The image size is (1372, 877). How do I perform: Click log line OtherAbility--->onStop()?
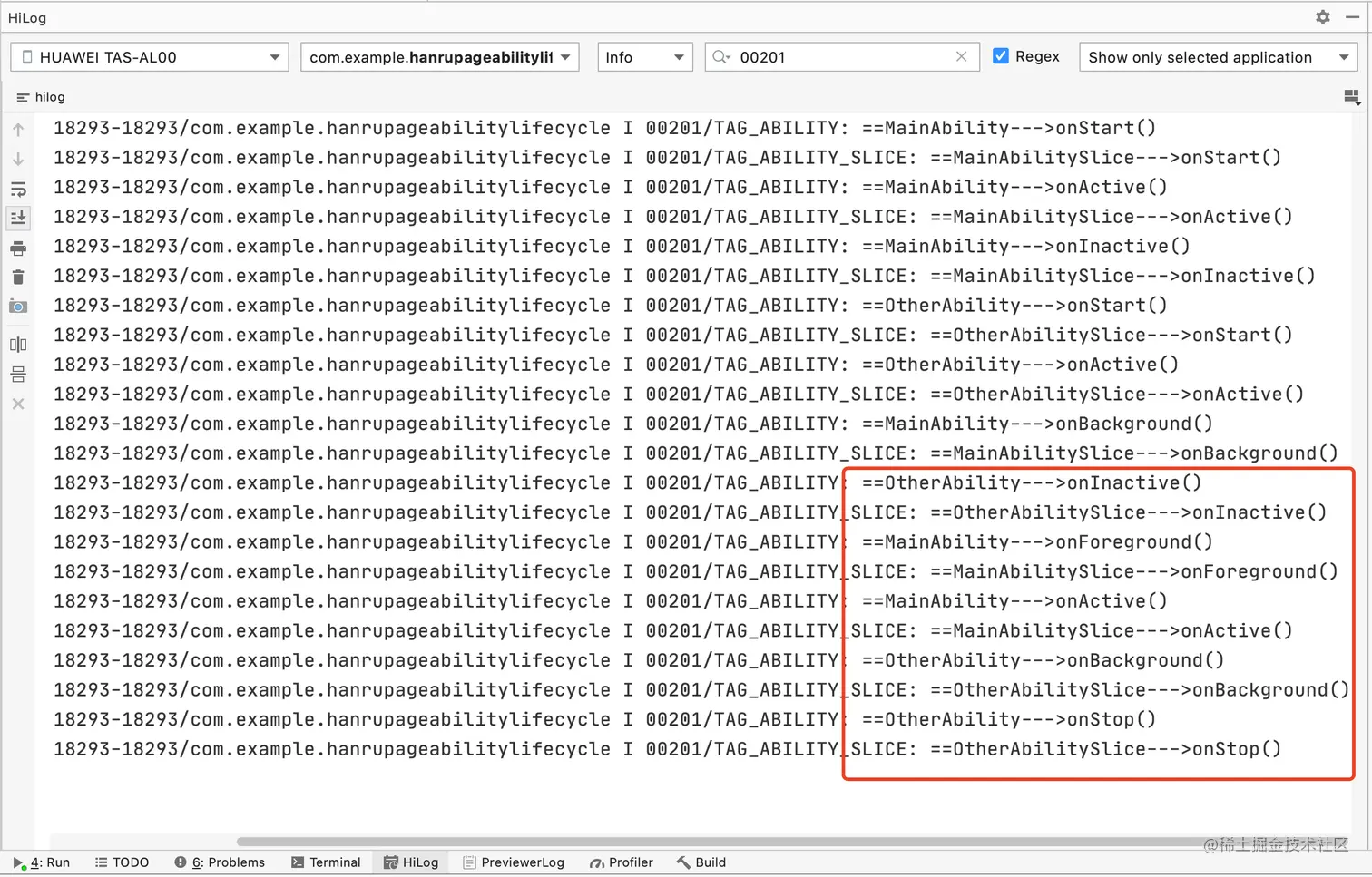point(604,719)
